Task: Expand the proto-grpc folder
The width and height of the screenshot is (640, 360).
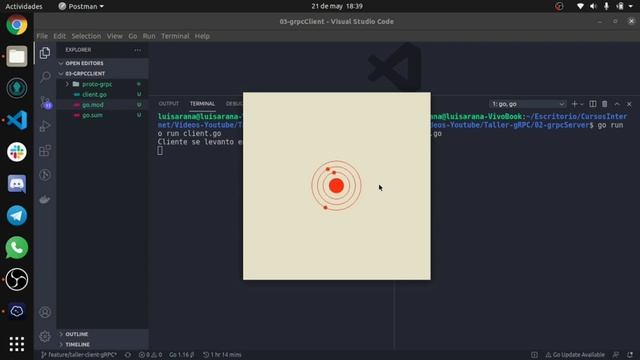Action: point(102,84)
